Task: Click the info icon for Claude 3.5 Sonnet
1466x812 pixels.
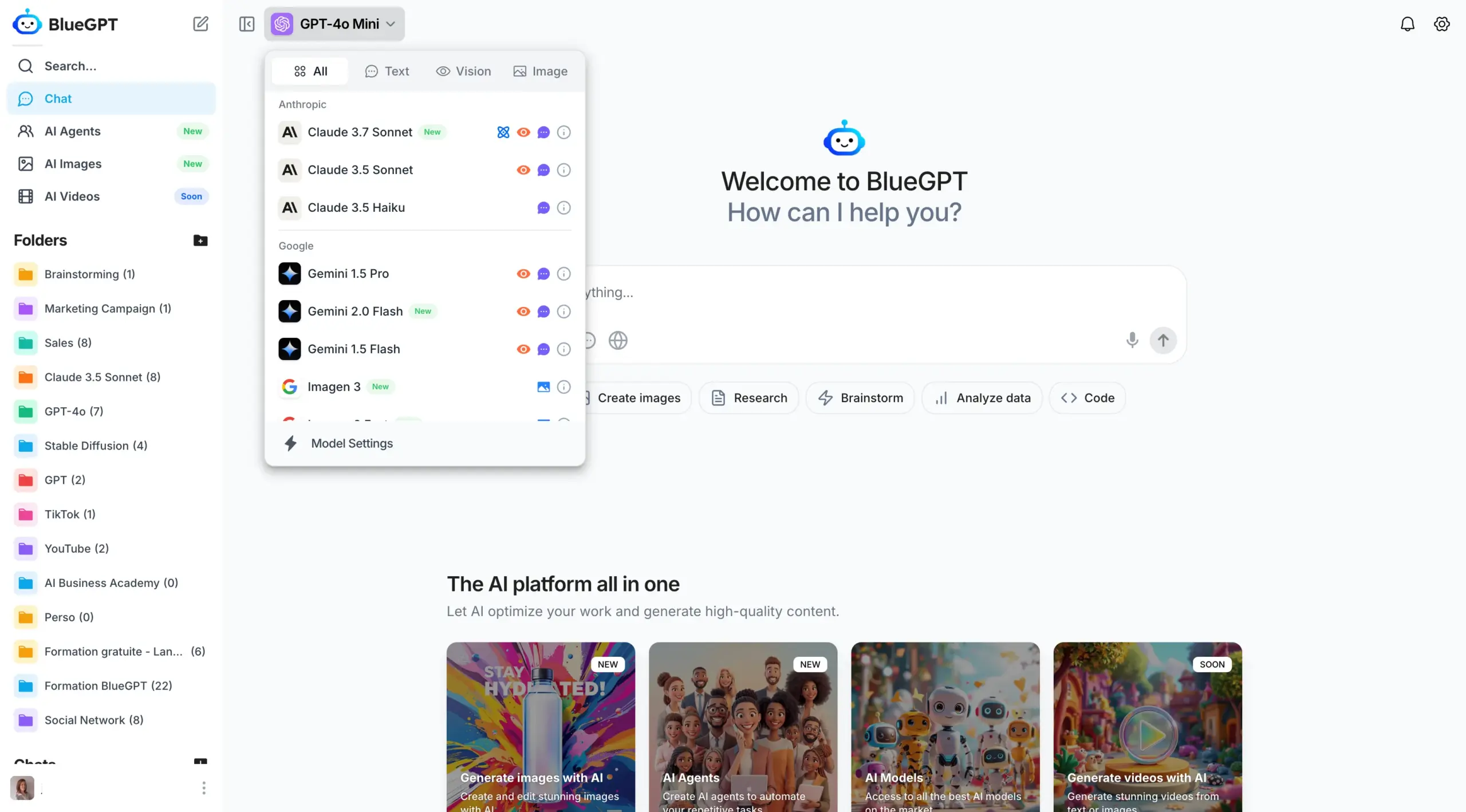Action: (x=564, y=170)
